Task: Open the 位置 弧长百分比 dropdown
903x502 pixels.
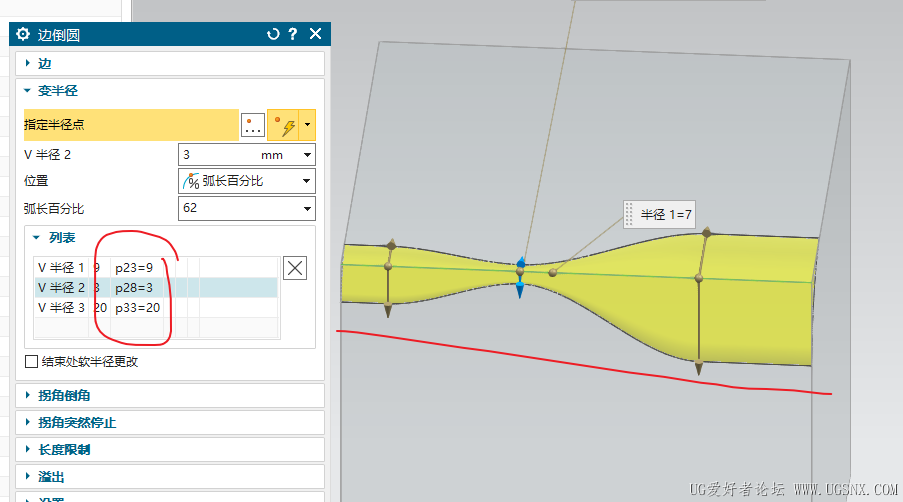Action: pos(247,181)
